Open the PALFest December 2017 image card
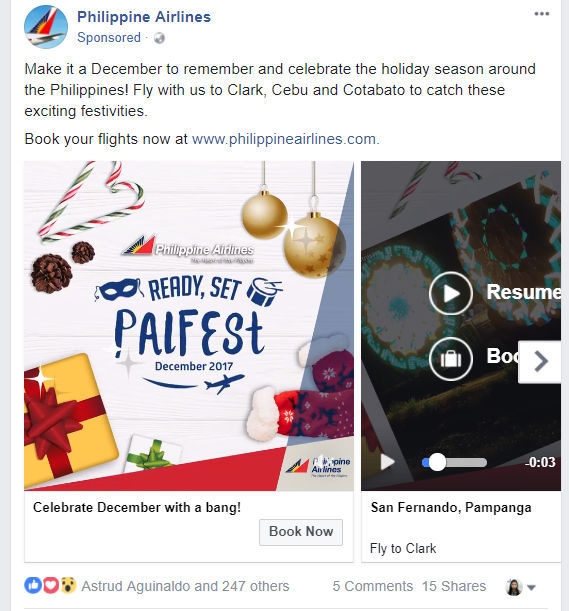 189,326
